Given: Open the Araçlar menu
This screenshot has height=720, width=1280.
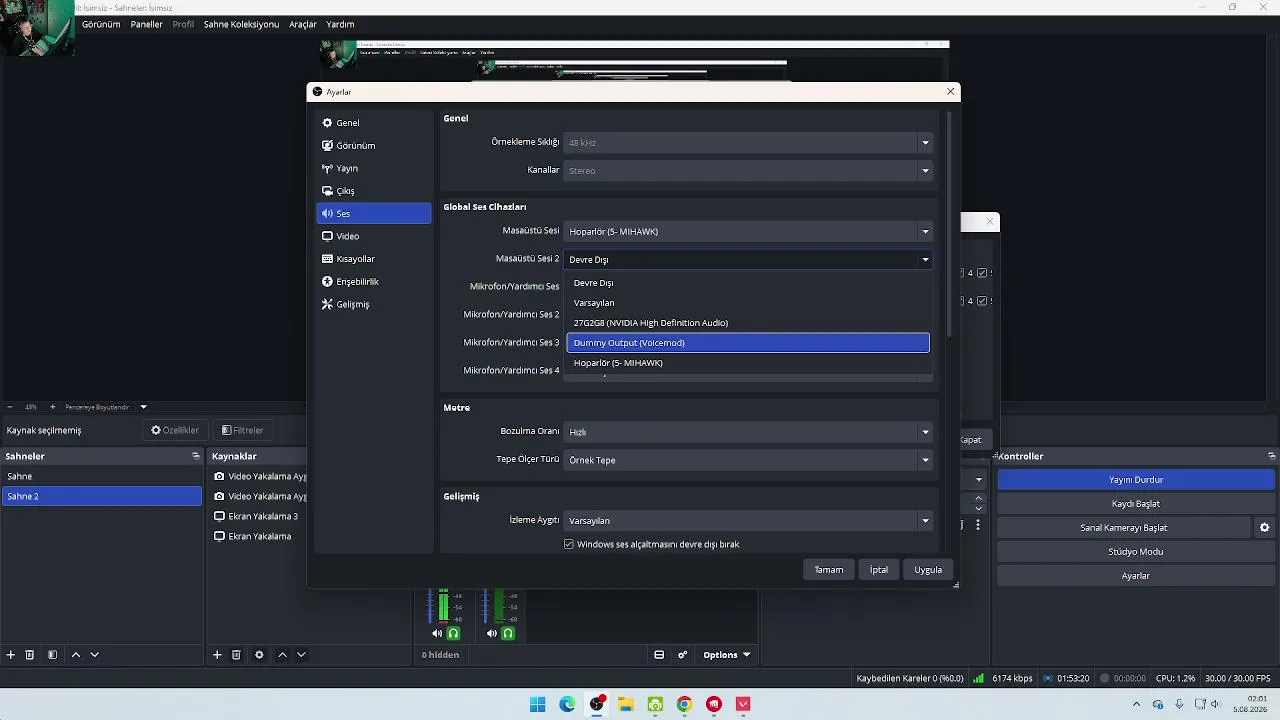Looking at the screenshot, I should tap(303, 24).
